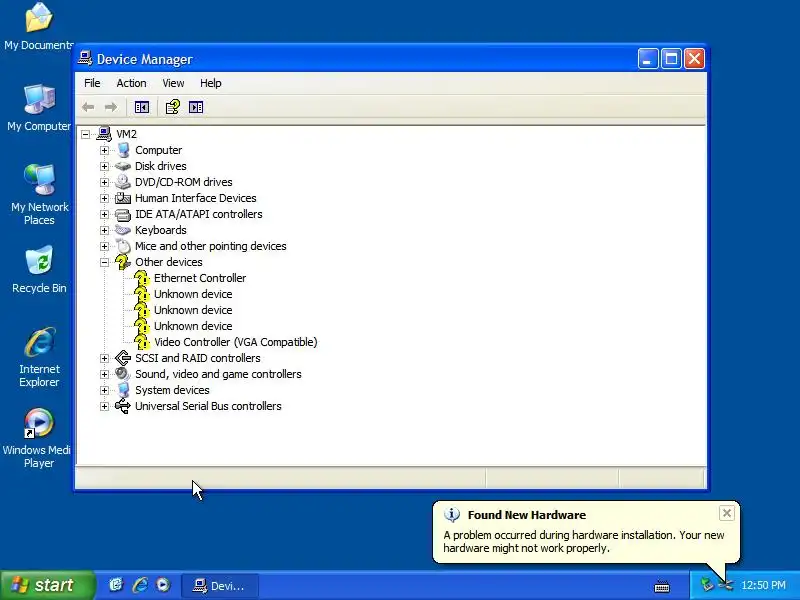800x600 pixels.
Task: Click Show Desktop quick launch icon
Action: pos(116,585)
